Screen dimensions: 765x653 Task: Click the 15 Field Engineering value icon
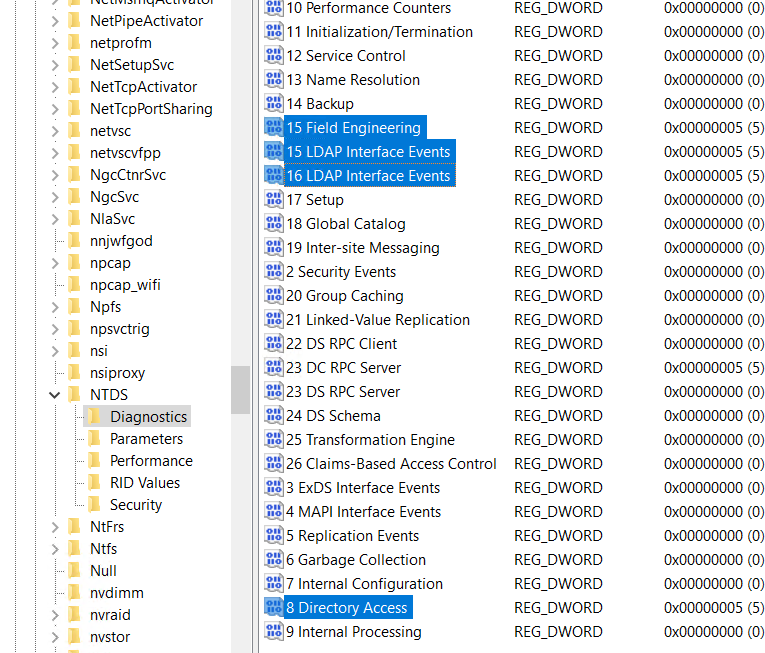tap(273, 128)
